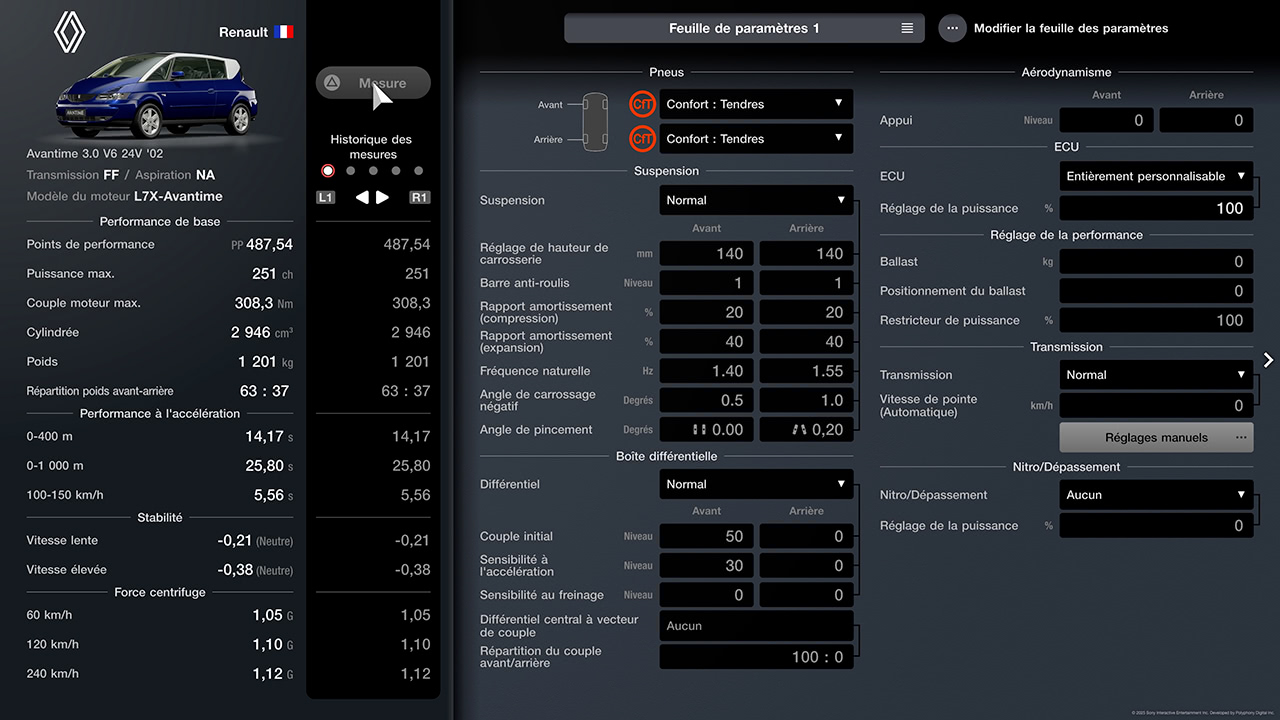Click the Mesure button
The height and width of the screenshot is (720, 1280).
point(373,83)
